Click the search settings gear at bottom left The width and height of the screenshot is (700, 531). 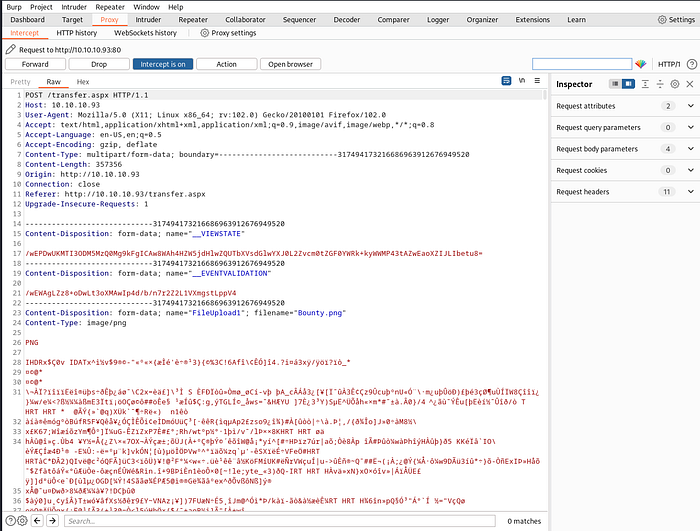tap(22, 520)
